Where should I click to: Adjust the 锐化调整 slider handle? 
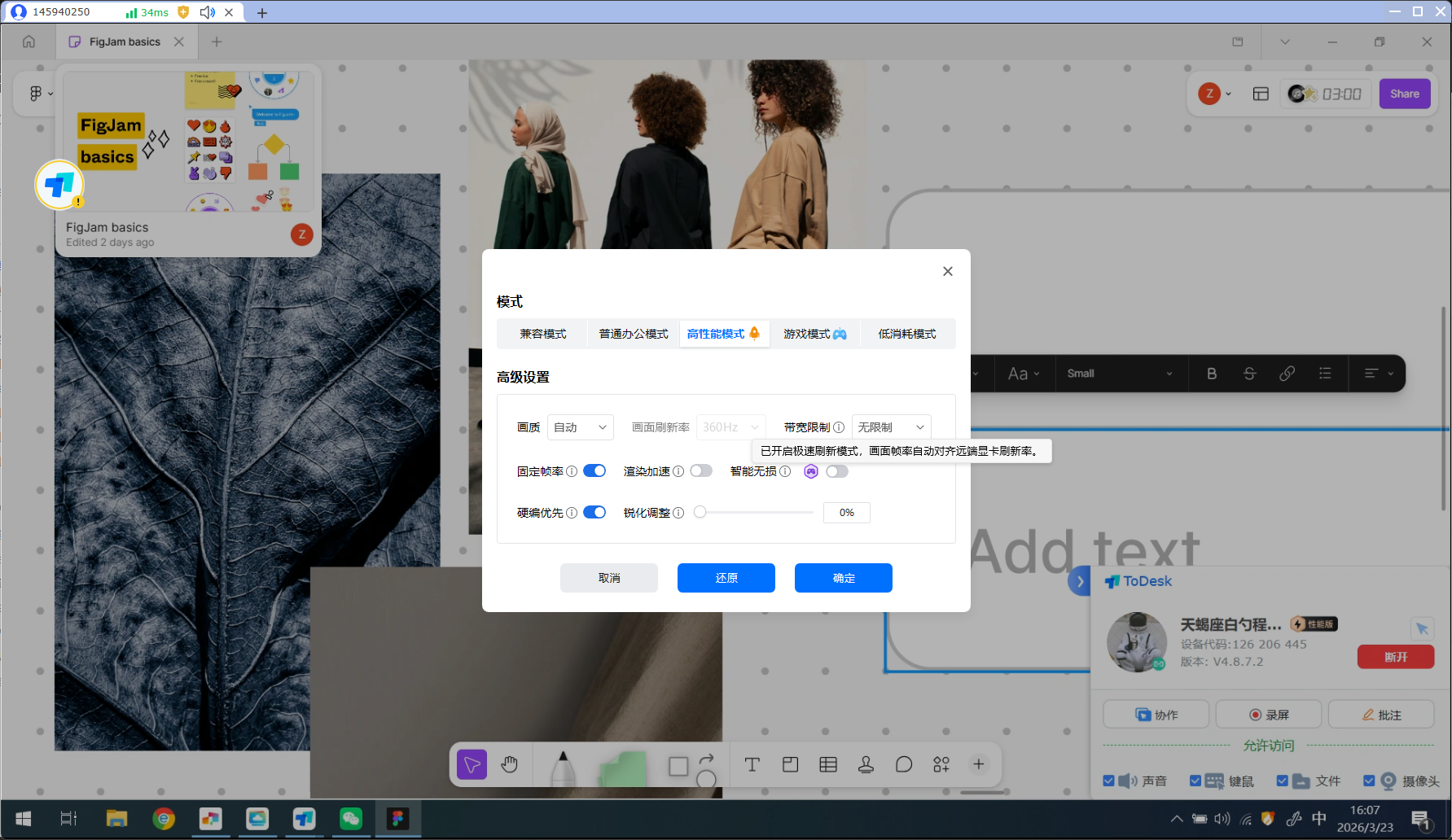[700, 512]
